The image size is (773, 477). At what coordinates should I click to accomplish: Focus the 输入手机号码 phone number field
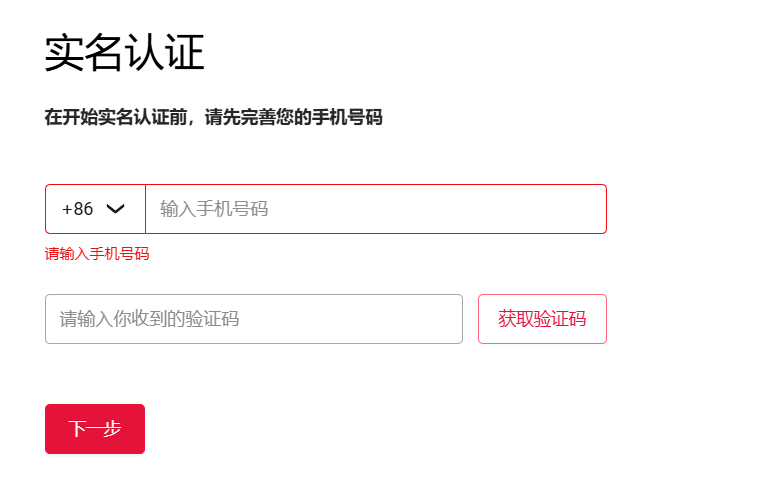[x=375, y=209]
